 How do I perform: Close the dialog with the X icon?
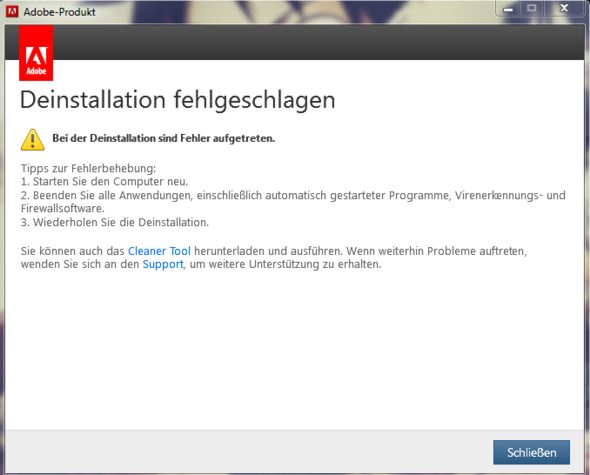[564, 8]
